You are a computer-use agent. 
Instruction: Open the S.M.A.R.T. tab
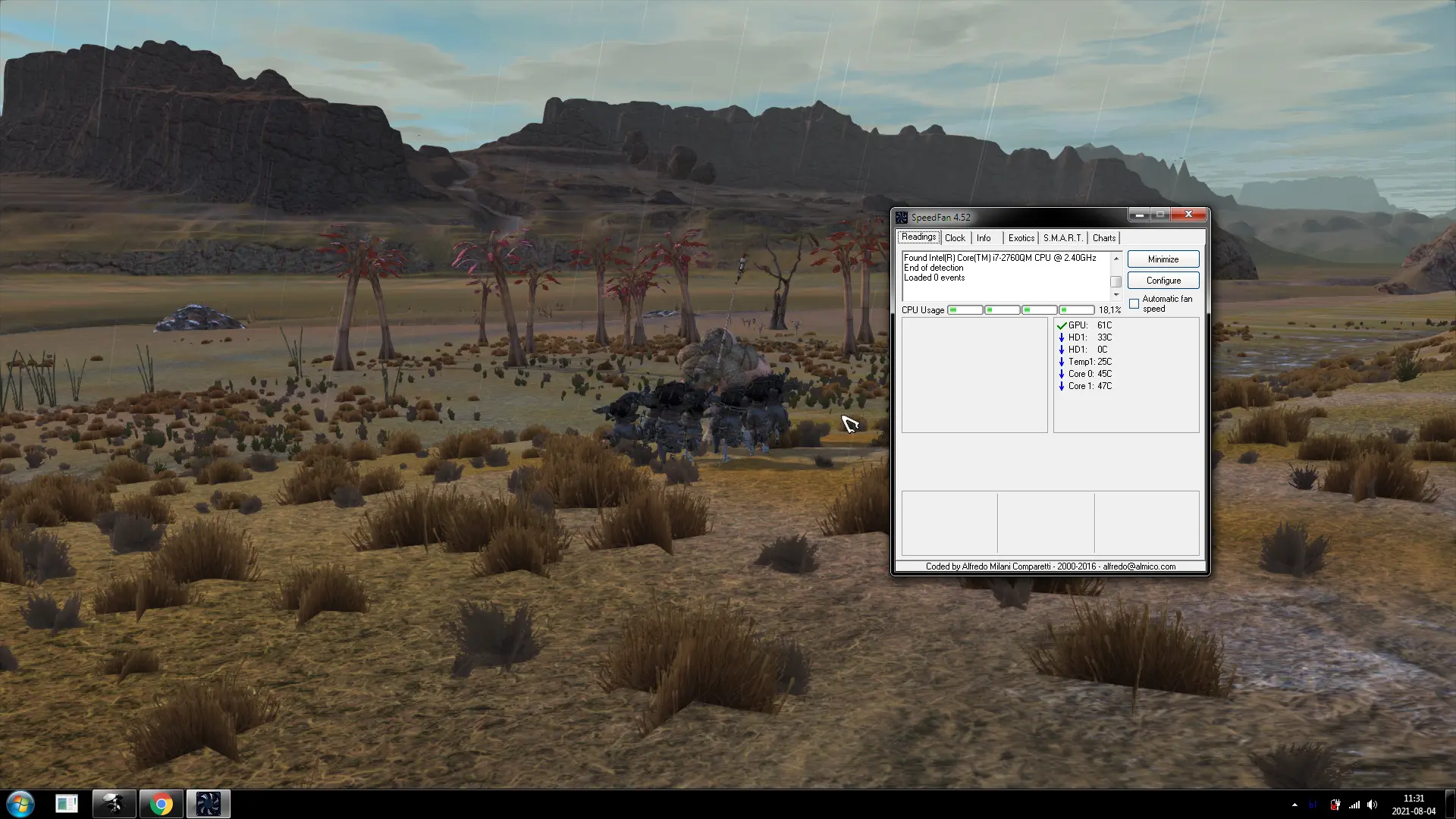click(x=1063, y=238)
